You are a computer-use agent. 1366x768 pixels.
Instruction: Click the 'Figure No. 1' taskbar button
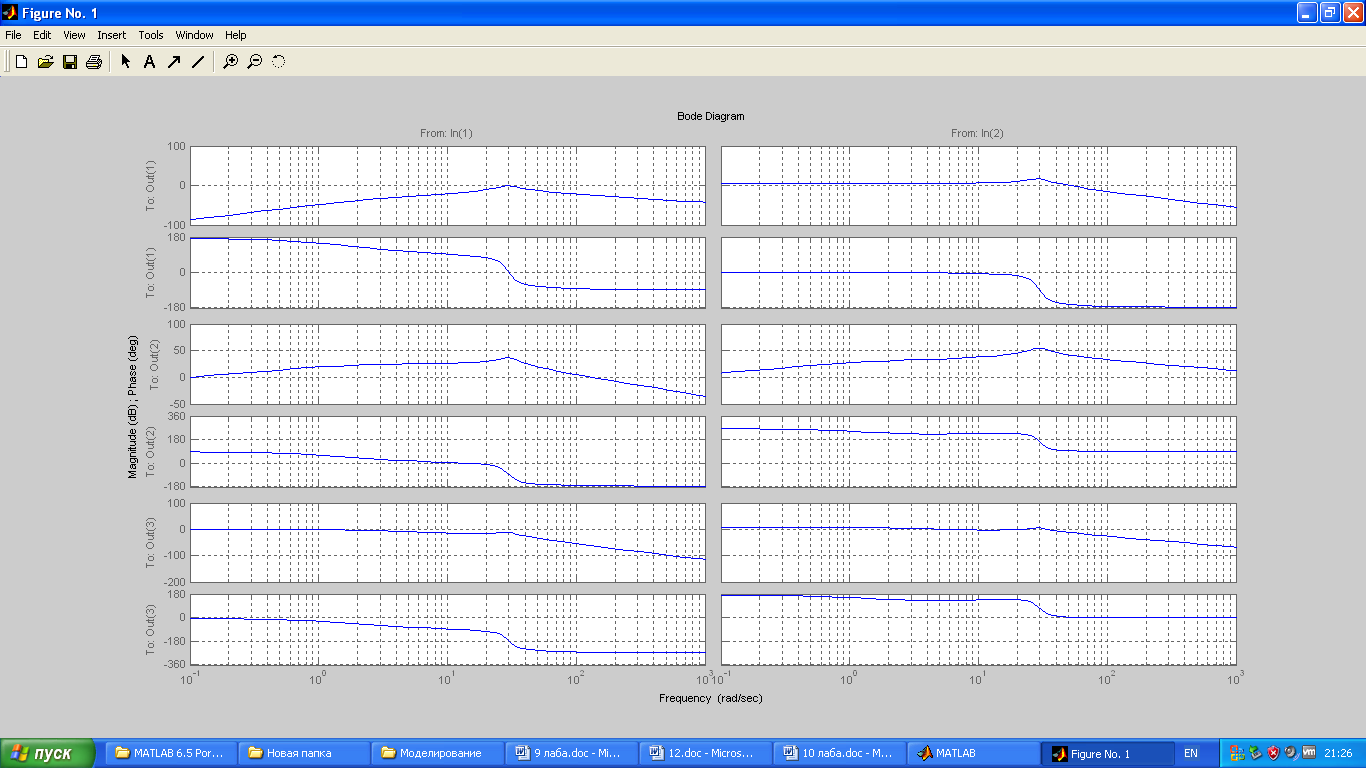point(1107,753)
